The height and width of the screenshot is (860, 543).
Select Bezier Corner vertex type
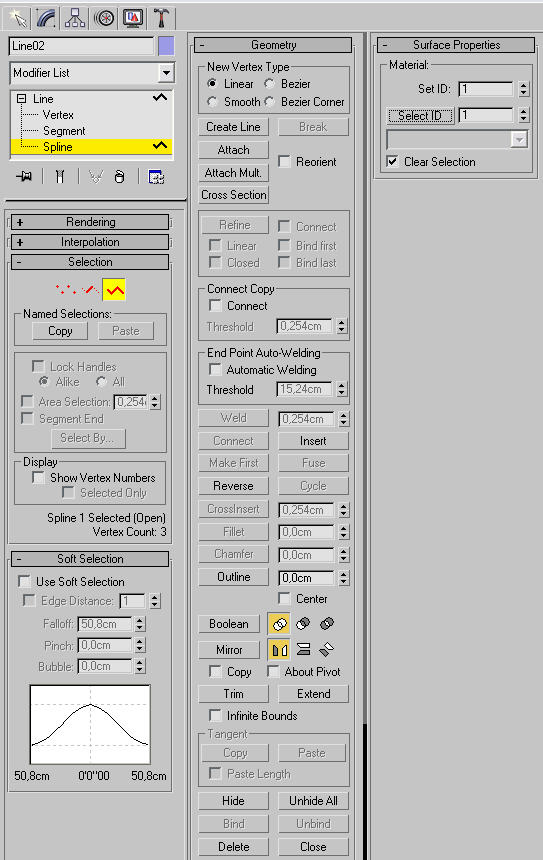coord(269,101)
